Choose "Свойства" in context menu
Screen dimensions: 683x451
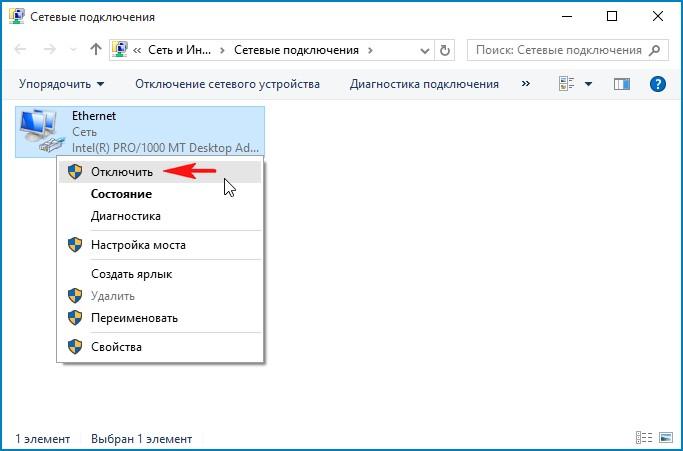(160, 347)
